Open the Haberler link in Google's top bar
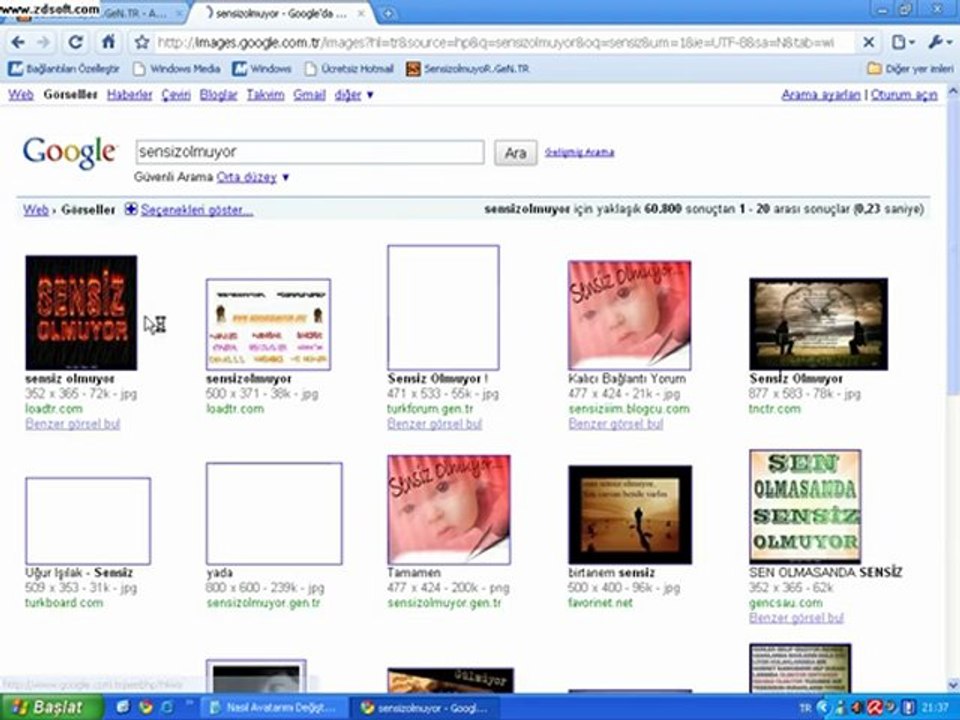Viewport: 960px width, 720px height. (x=129, y=95)
